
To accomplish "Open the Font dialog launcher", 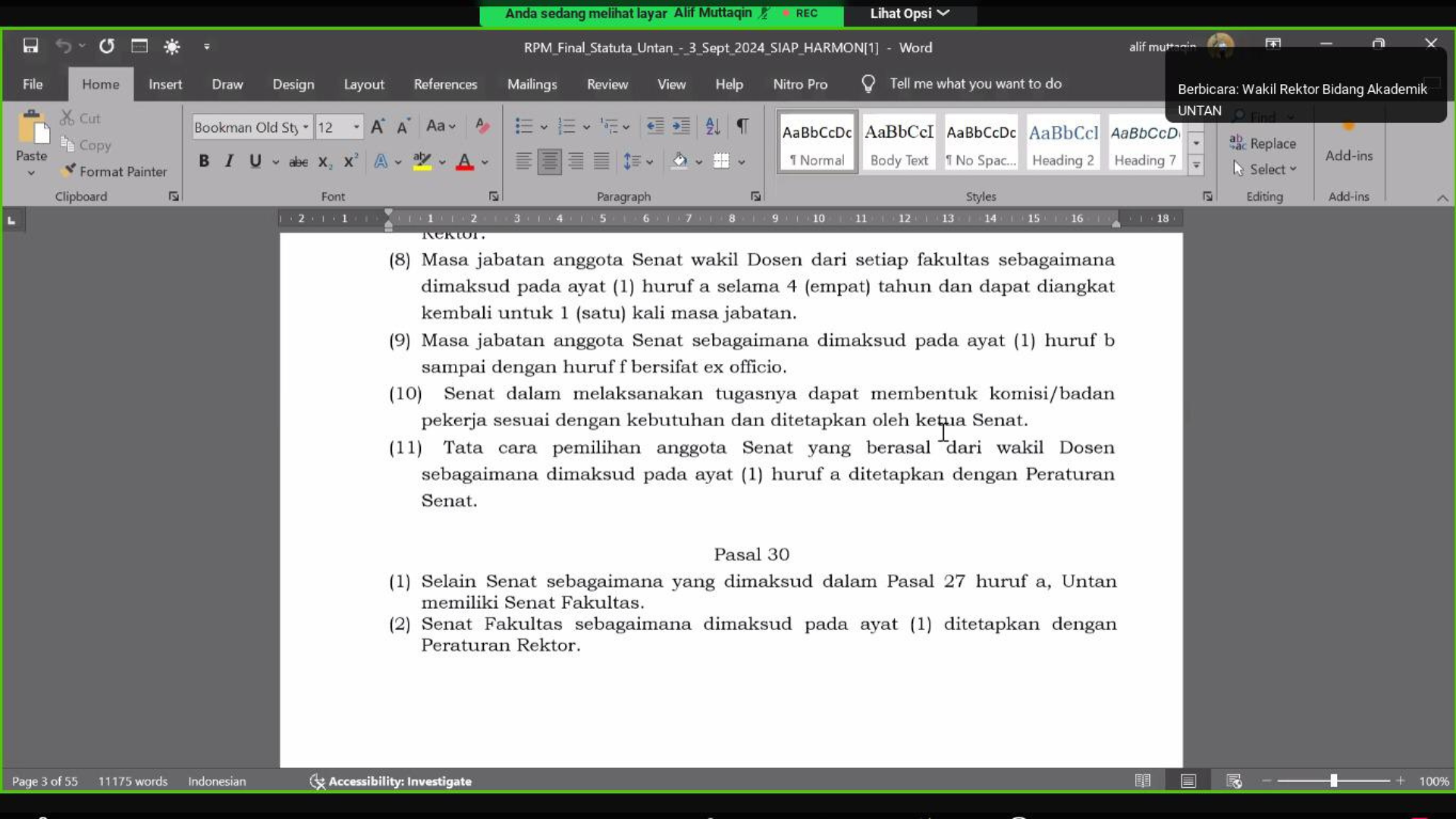I will tap(494, 196).
